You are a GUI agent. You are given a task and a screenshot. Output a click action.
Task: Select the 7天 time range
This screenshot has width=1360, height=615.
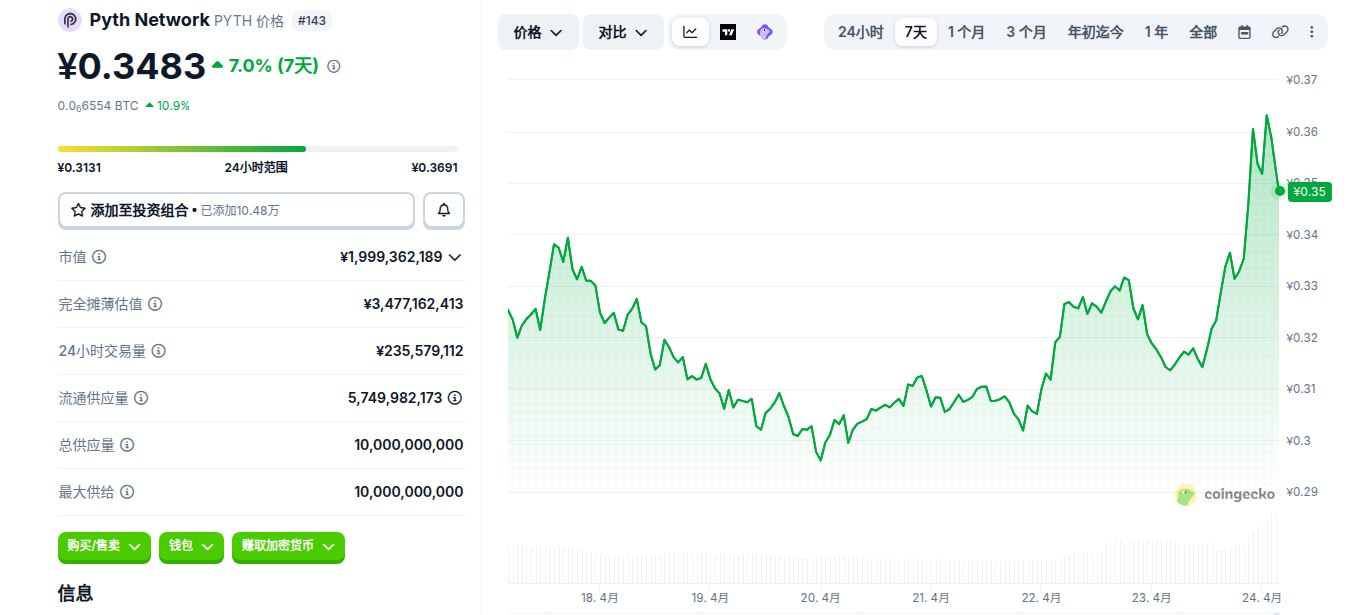915,32
